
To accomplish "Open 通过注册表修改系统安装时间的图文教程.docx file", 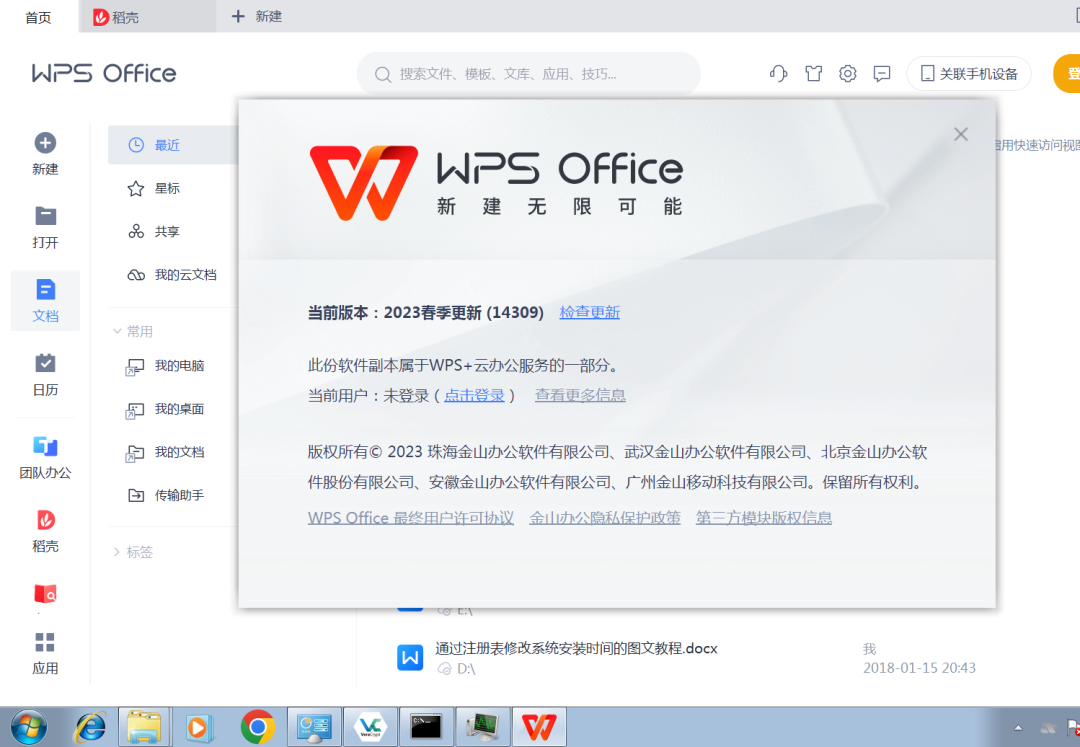I will [x=576, y=649].
